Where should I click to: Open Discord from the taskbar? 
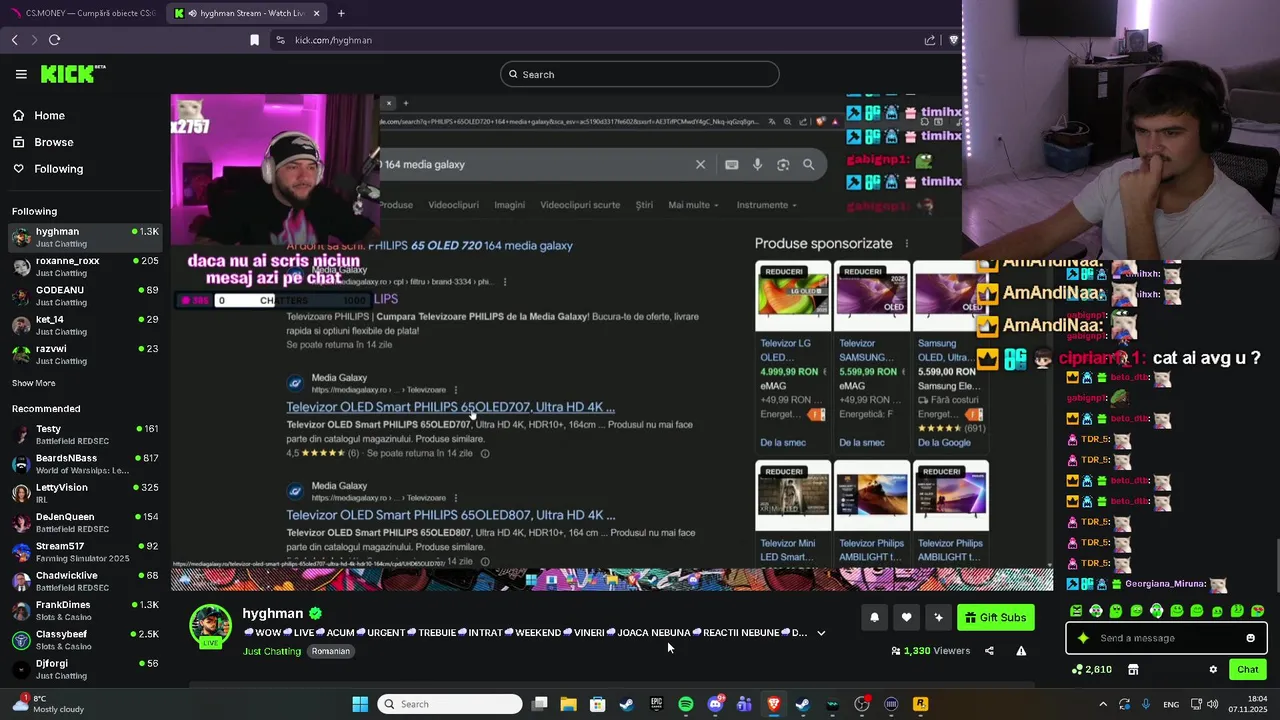pos(715,704)
